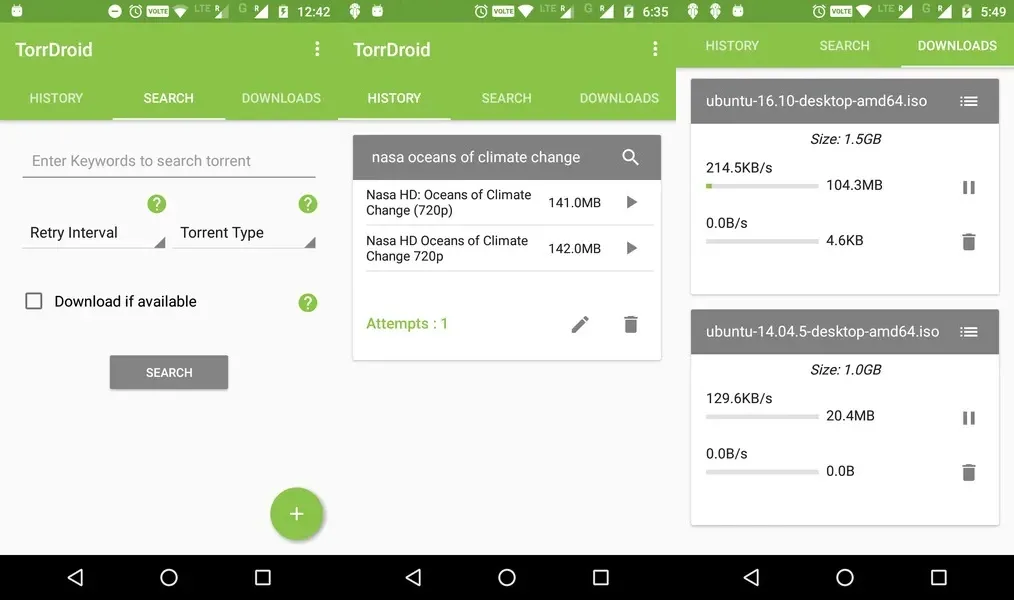1014x600 pixels.
Task: Click ubuntu-14.04.5 download progress bar at 20.4MB
Action: pos(762,417)
